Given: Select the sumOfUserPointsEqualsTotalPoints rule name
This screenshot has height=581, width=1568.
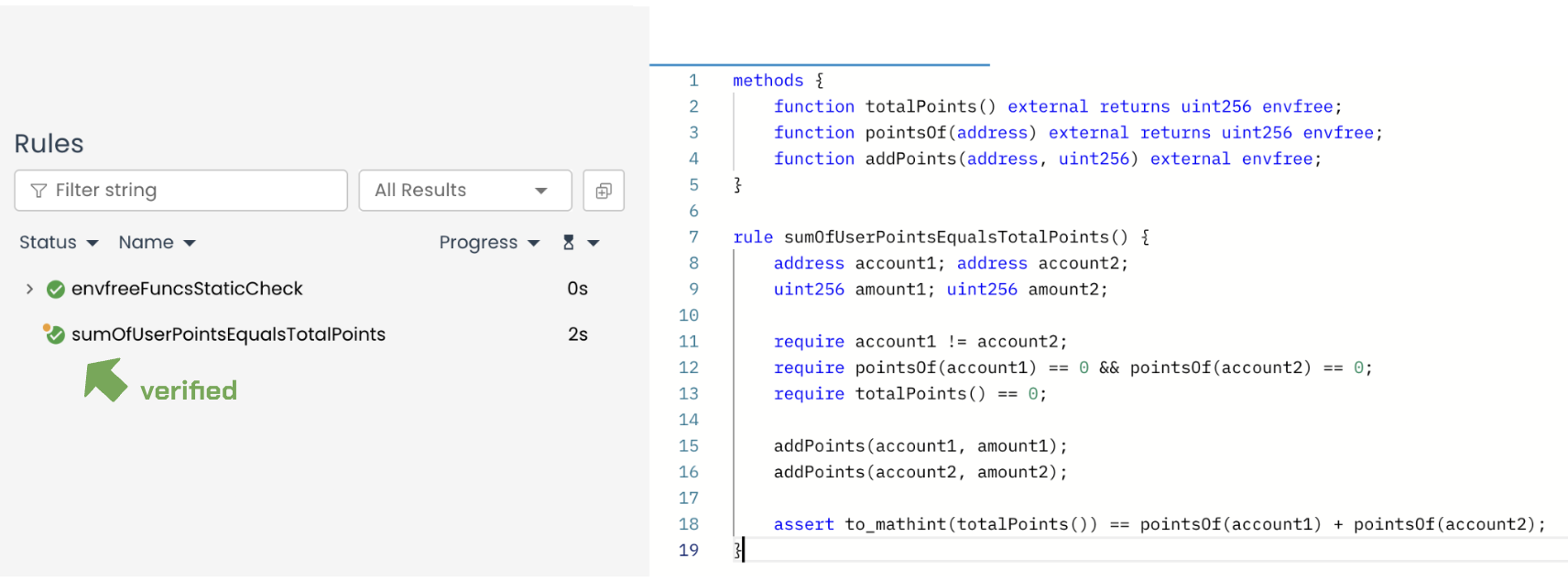Looking at the screenshot, I should pos(228,334).
